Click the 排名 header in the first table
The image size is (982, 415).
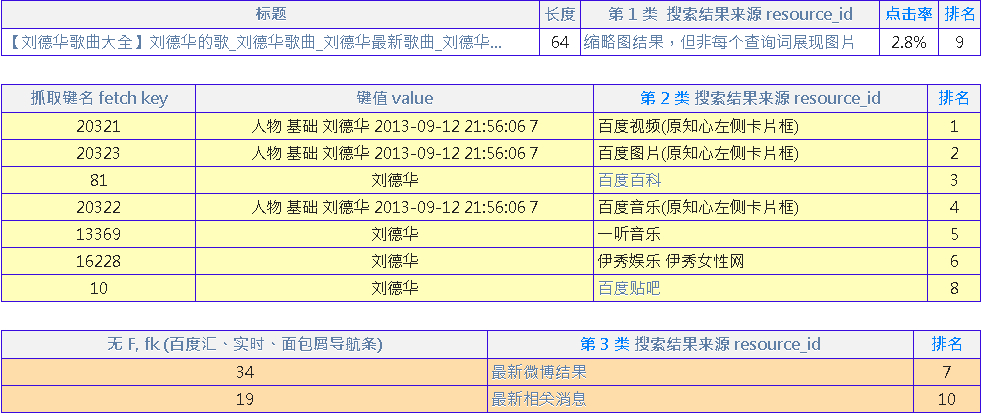tap(960, 14)
